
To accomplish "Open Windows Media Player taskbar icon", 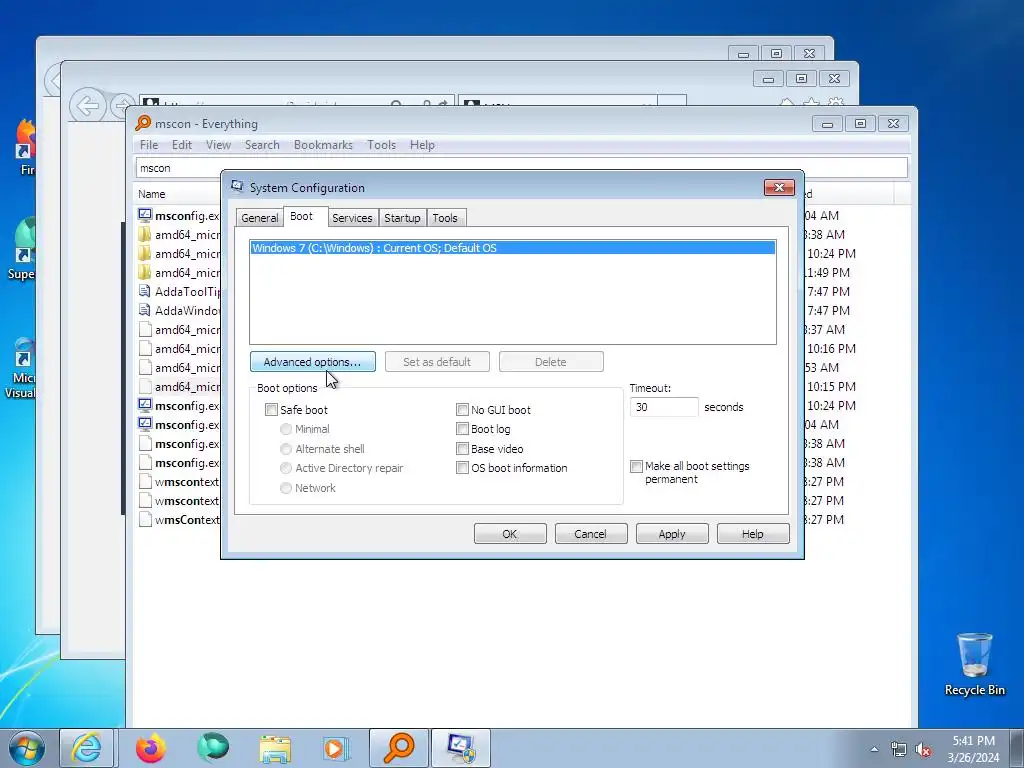I will point(337,748).
